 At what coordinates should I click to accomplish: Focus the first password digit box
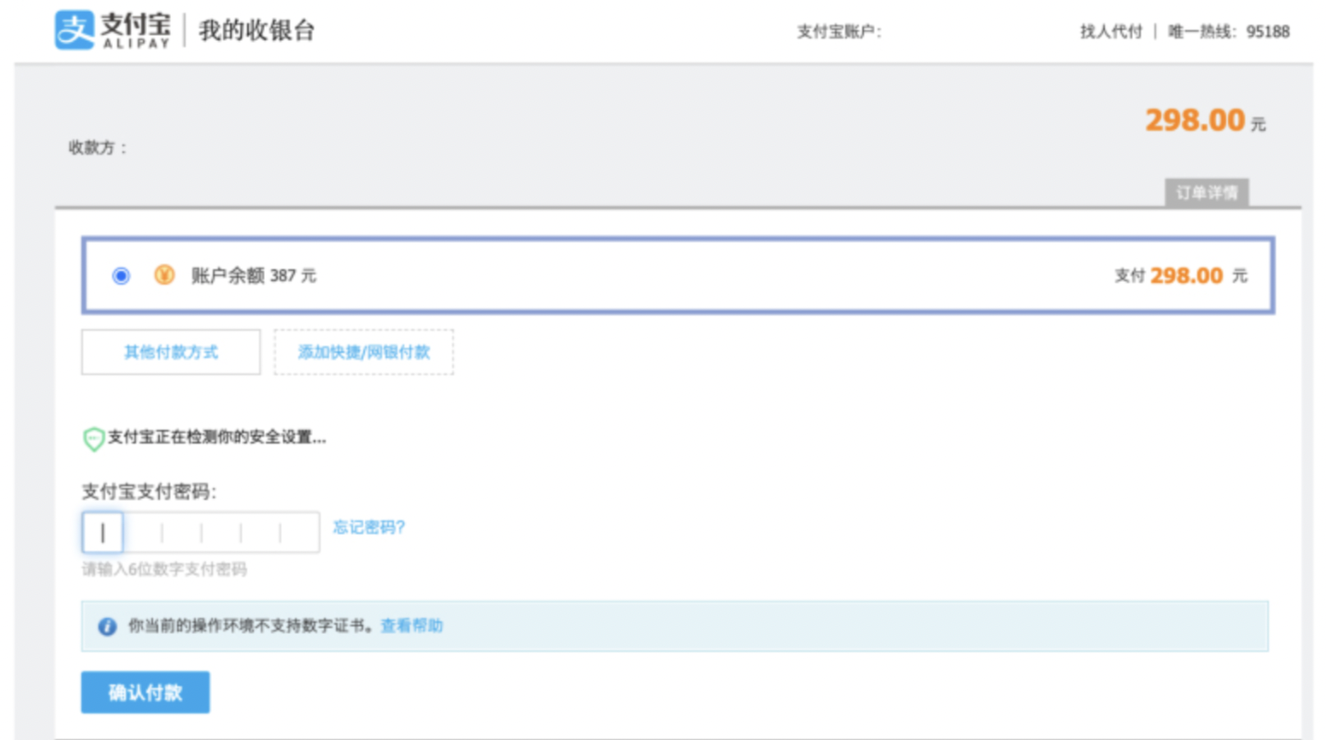[x=102, y=533]
